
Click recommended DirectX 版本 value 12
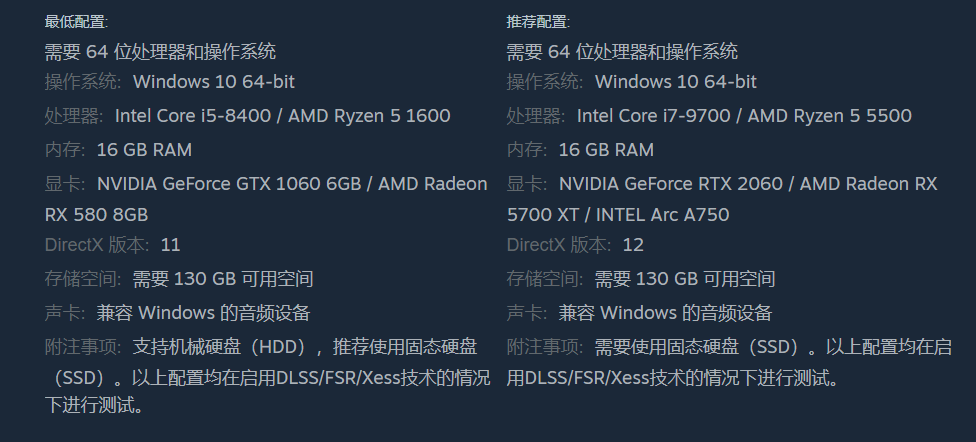(x=633, y=245)
